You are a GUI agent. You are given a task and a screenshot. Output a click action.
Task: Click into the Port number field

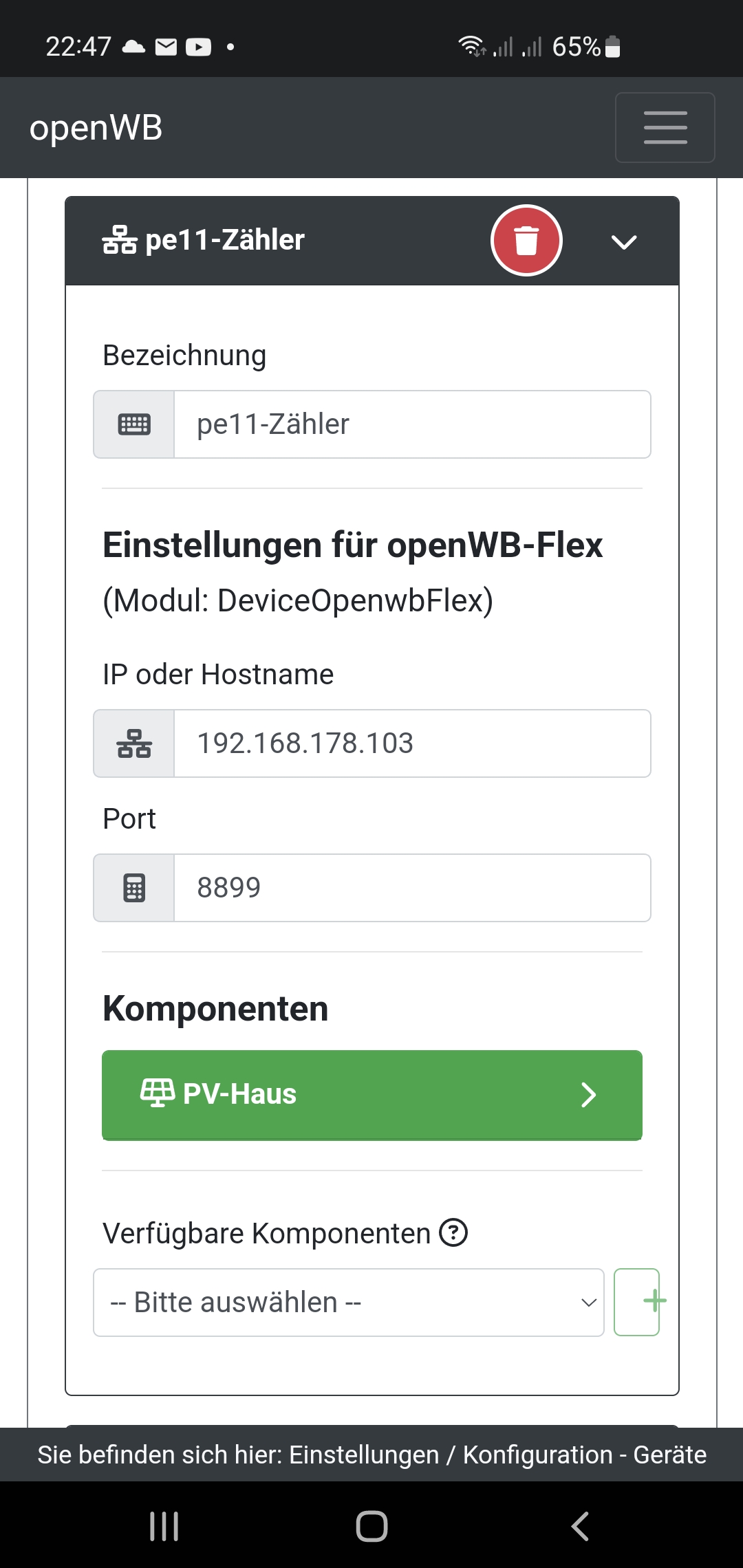(x=411, y=888)
